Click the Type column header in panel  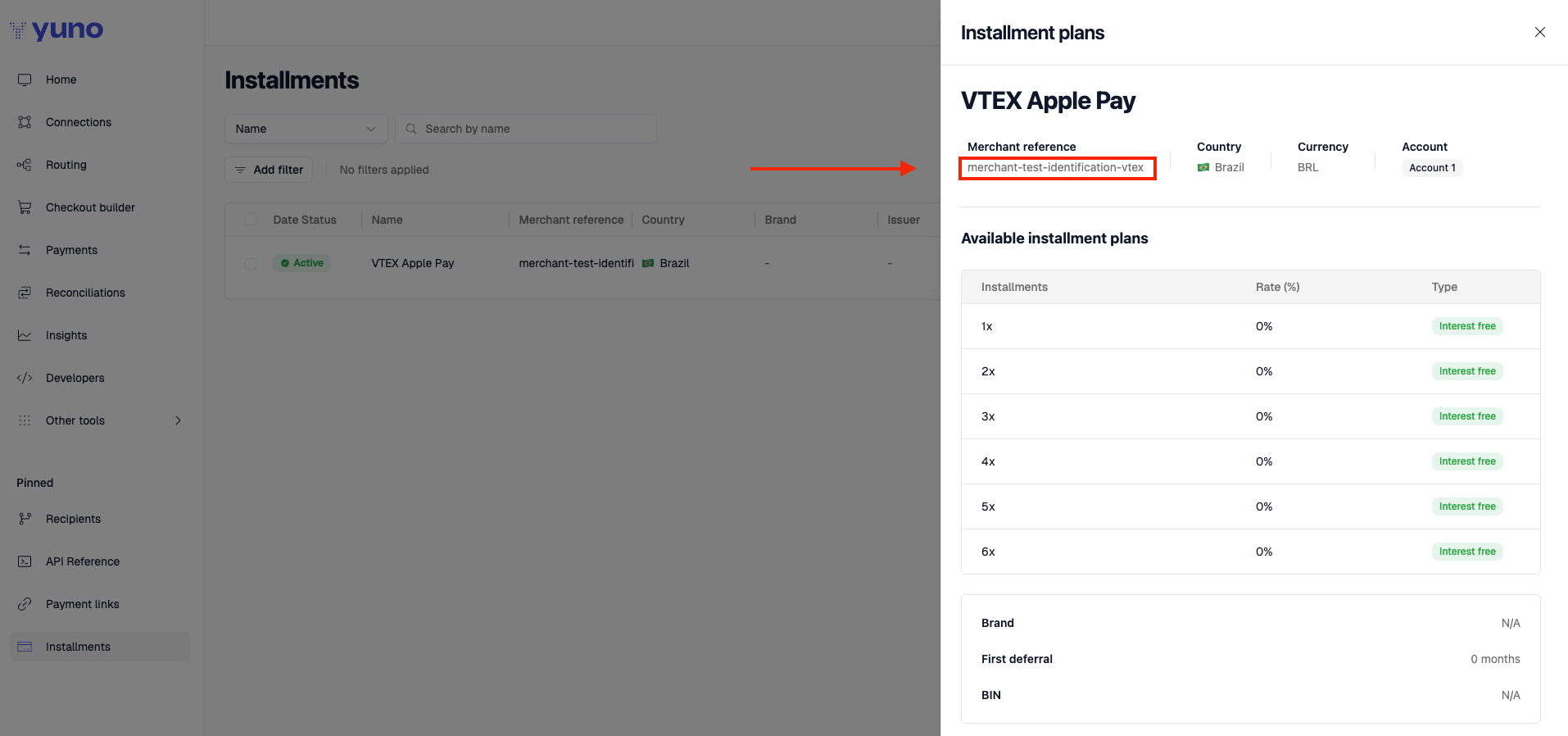pos(1444,287)
